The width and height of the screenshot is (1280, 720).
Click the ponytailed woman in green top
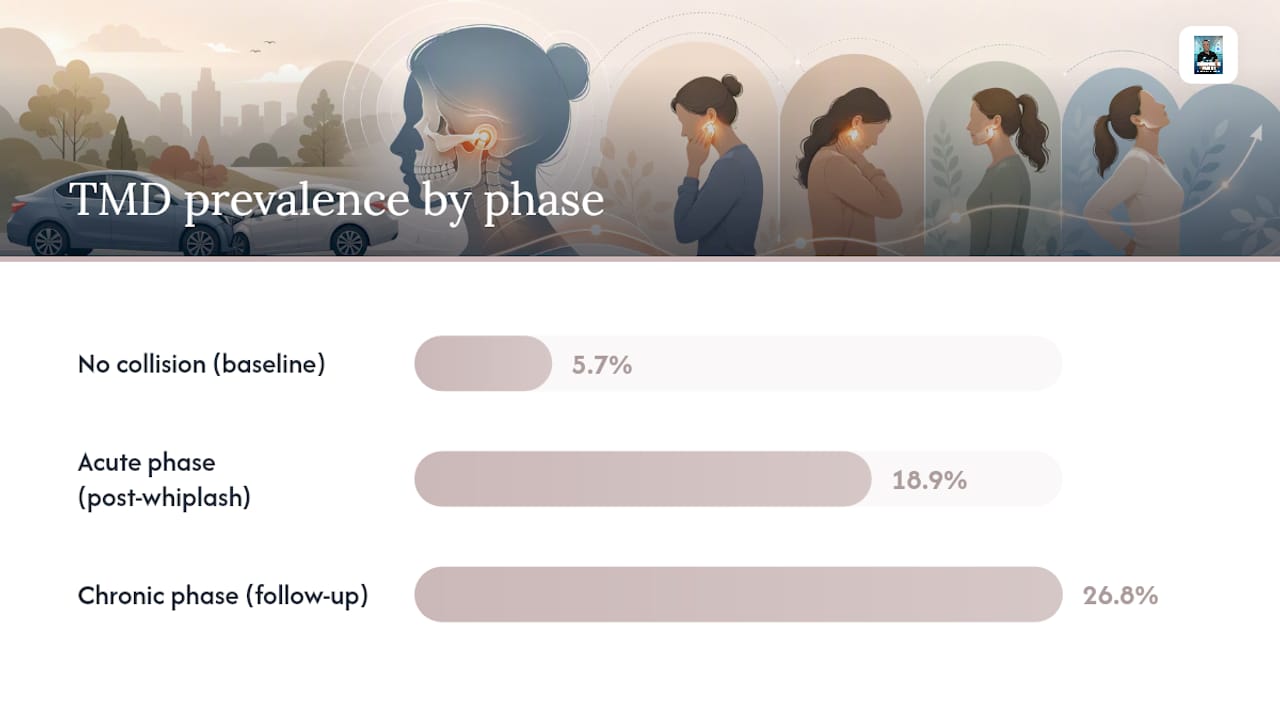coord(1000,170)
